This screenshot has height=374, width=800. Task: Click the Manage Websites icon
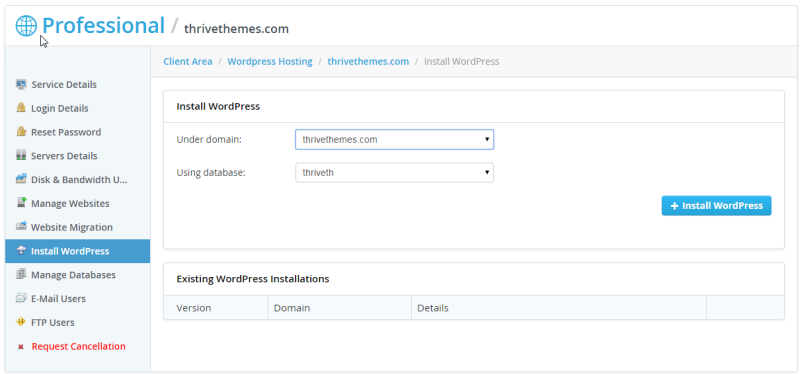21,203
